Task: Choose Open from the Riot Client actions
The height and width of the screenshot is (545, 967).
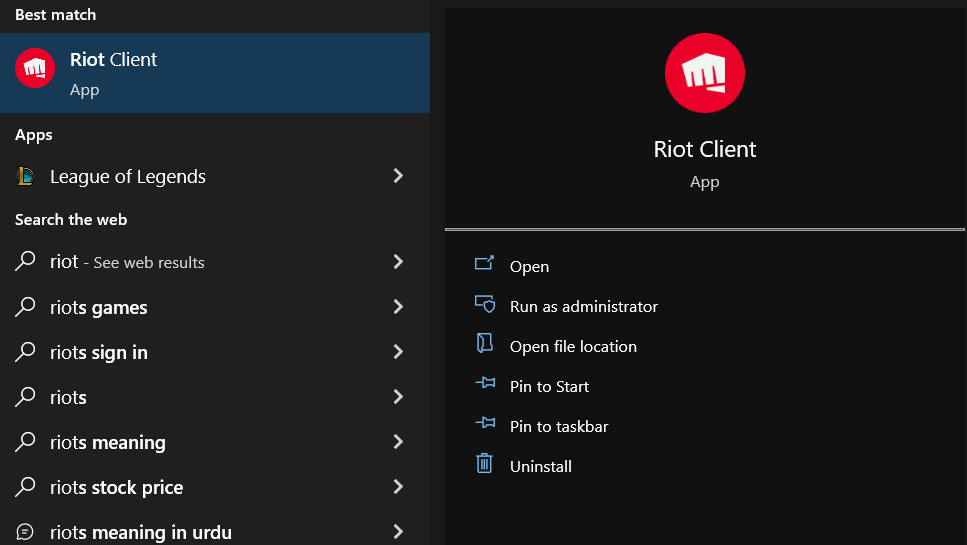Action: 529,267
